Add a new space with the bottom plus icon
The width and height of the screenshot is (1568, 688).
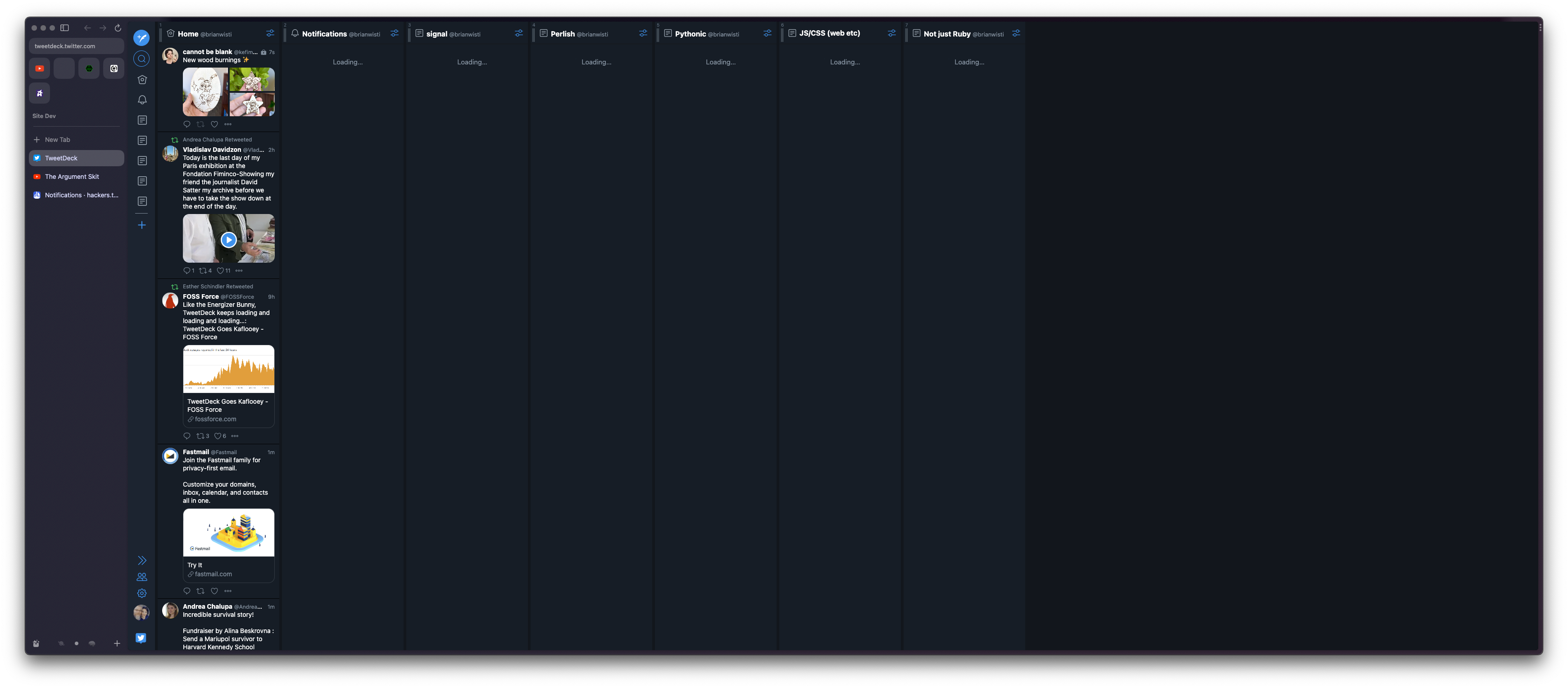pos(117,643)
